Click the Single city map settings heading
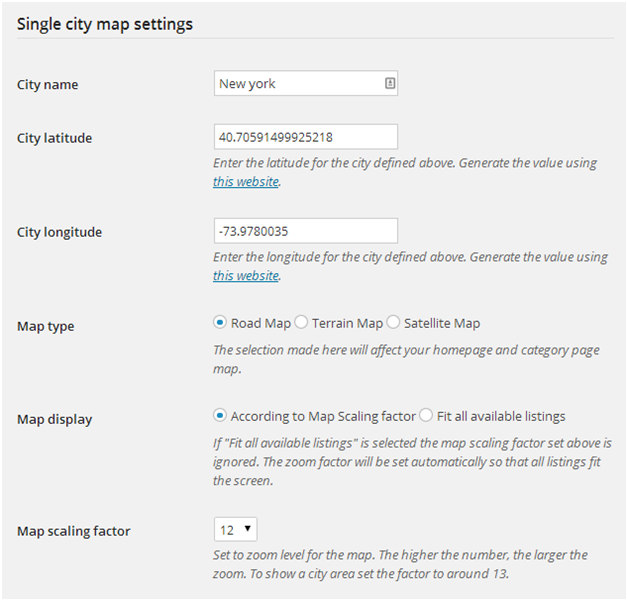The image size is (628, 601). coord(105,23)
